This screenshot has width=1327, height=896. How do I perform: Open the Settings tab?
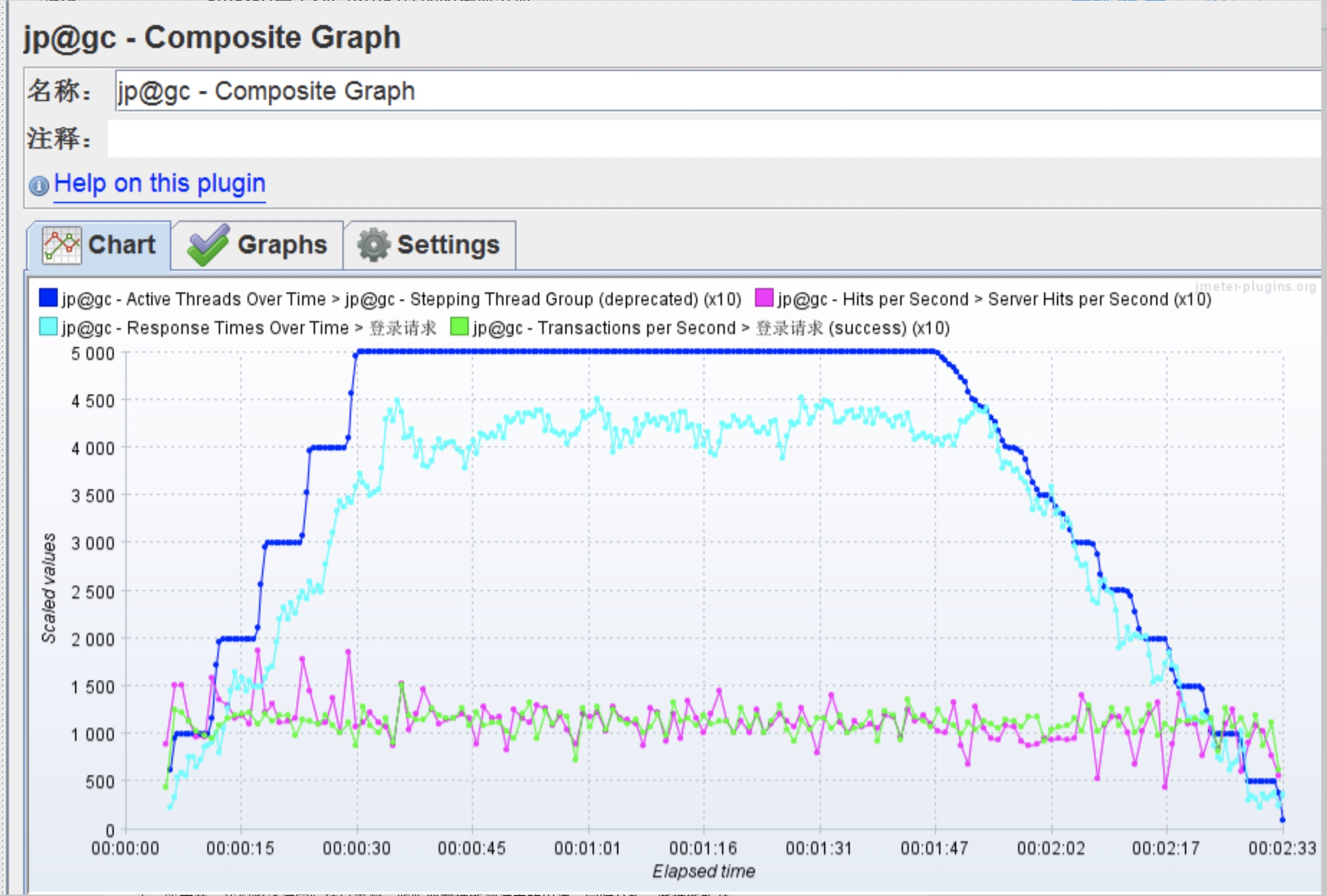coord(448,245)
